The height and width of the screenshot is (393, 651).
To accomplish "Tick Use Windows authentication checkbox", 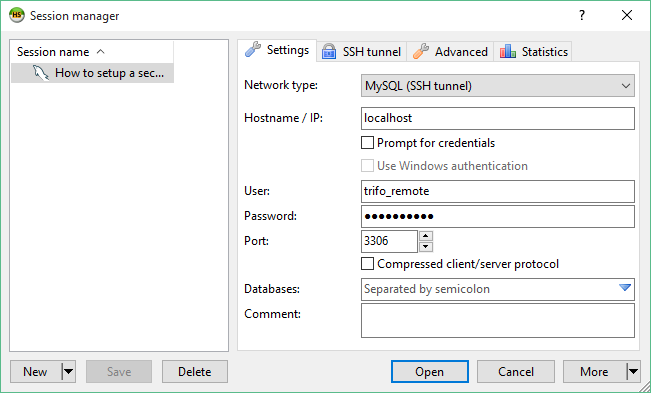I will pos(367,166).
